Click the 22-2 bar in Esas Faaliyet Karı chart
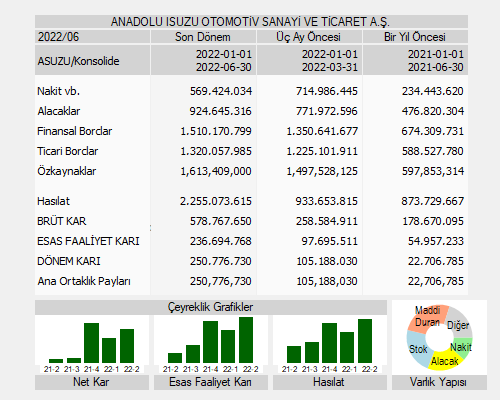 246,340
